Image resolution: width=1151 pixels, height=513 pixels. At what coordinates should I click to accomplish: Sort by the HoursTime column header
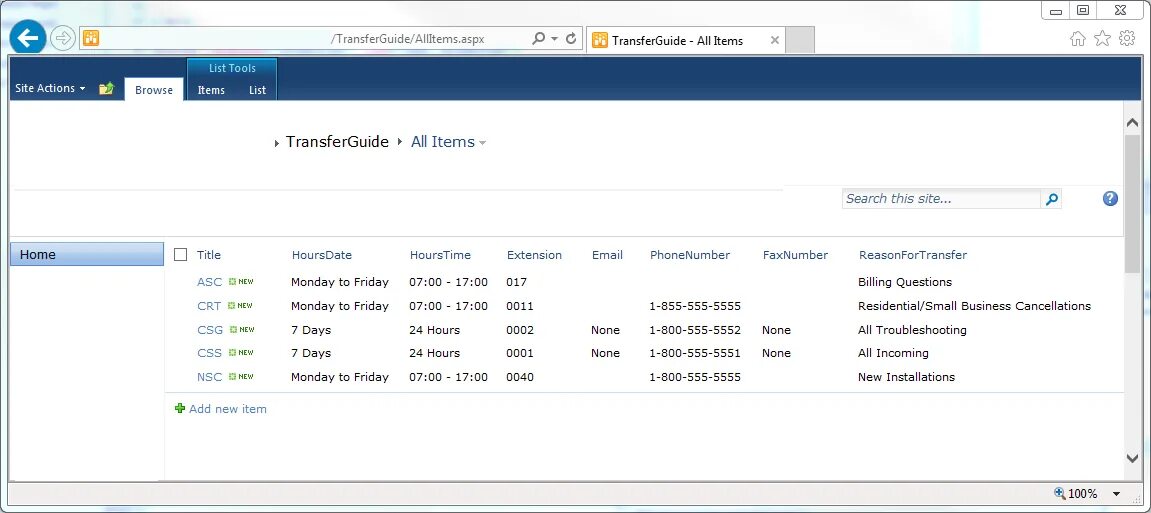[x=440, y=255]
